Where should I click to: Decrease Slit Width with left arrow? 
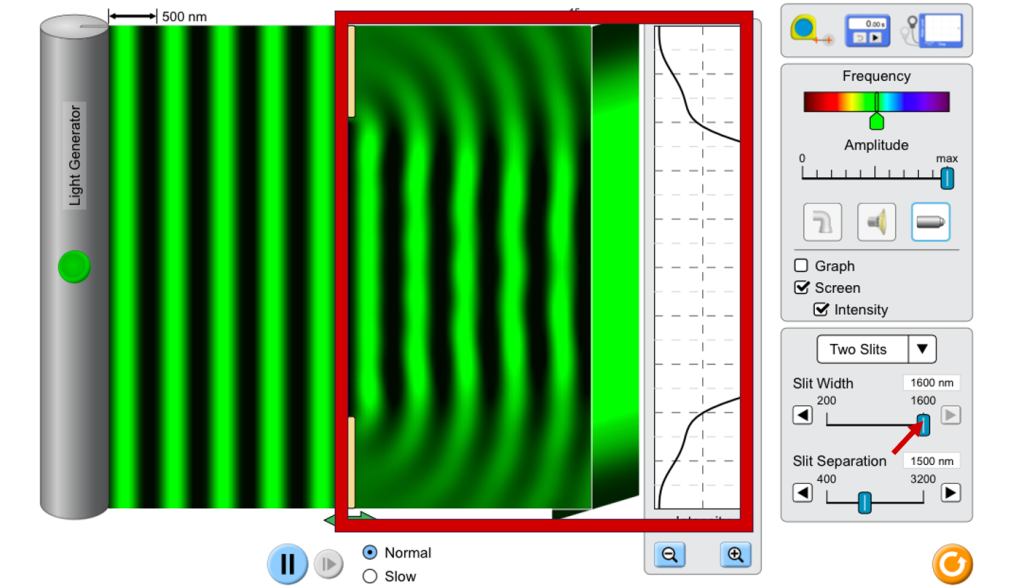point(802,415)
